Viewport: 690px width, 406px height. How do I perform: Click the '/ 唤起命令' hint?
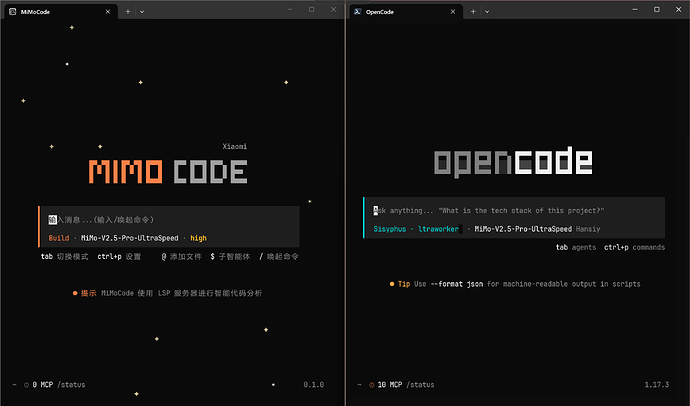pyautogui.click(x=279, y=256)
